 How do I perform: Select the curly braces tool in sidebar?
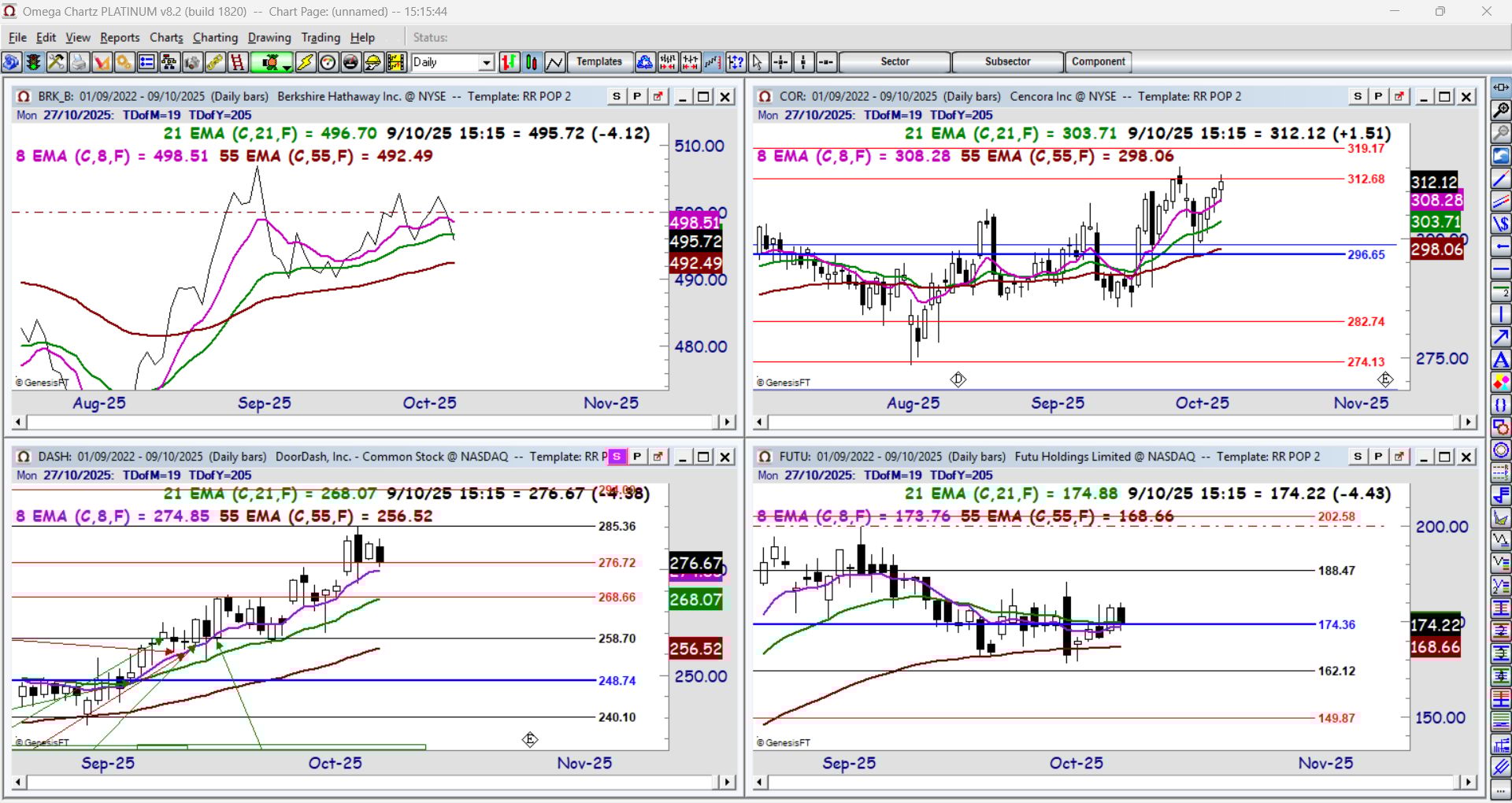[x=1501, y=405]
